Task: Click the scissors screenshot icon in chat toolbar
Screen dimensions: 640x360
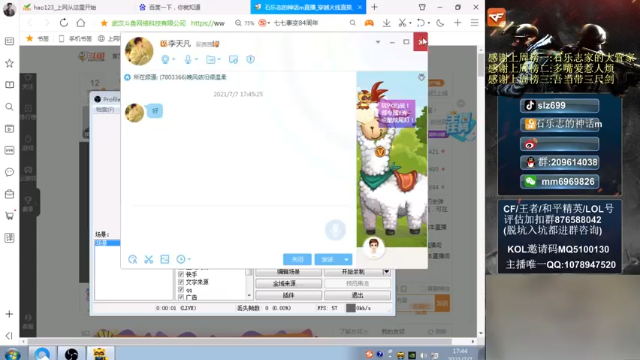Action: tap(149, 259)
